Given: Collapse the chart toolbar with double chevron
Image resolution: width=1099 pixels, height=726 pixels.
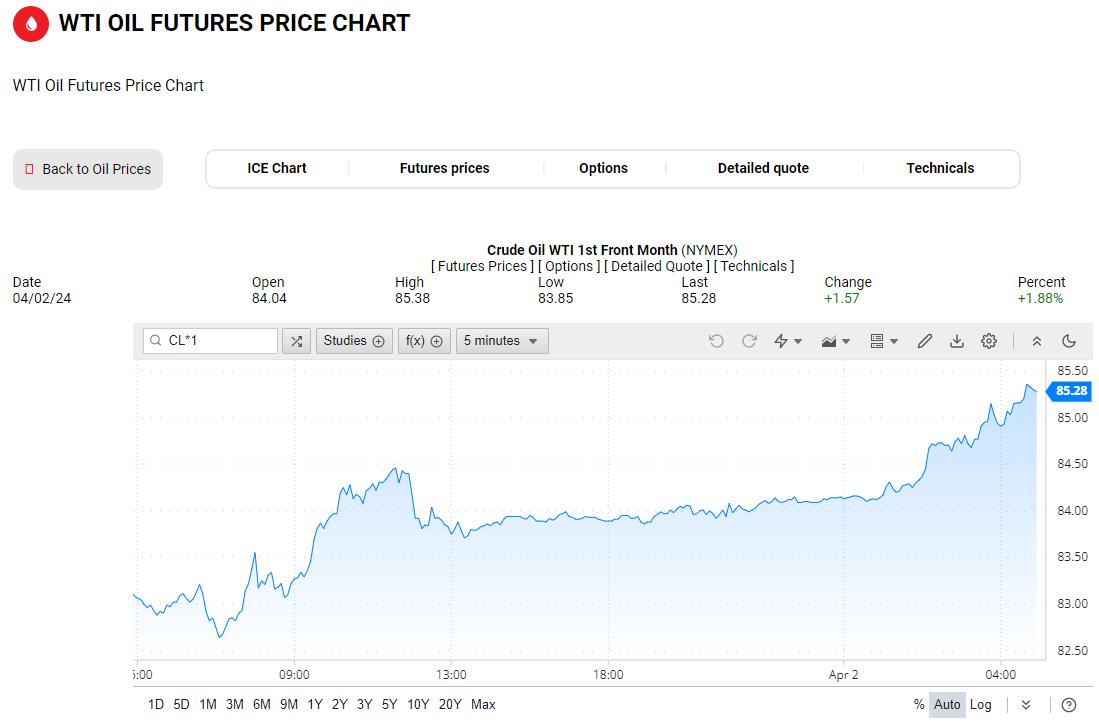Looking at the screenshot, I should (1037, 341).
